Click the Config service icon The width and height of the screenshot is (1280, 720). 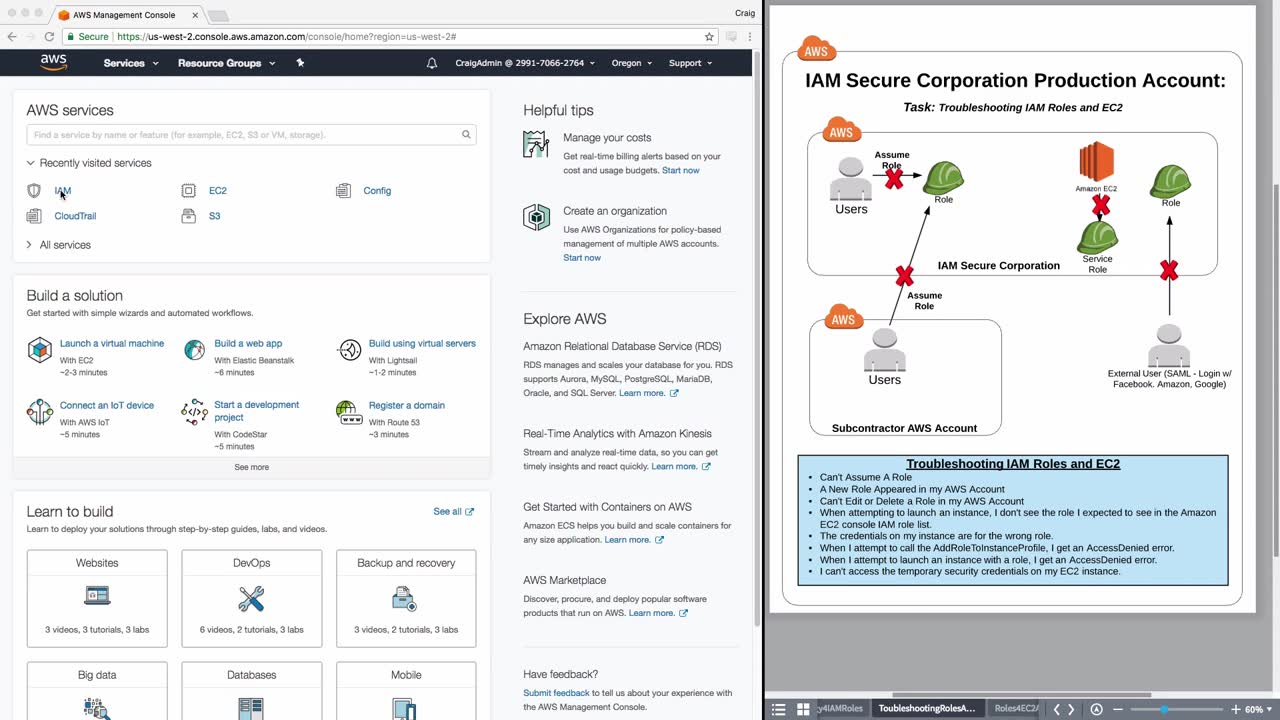pyautogui.click(x=343, y=190)
